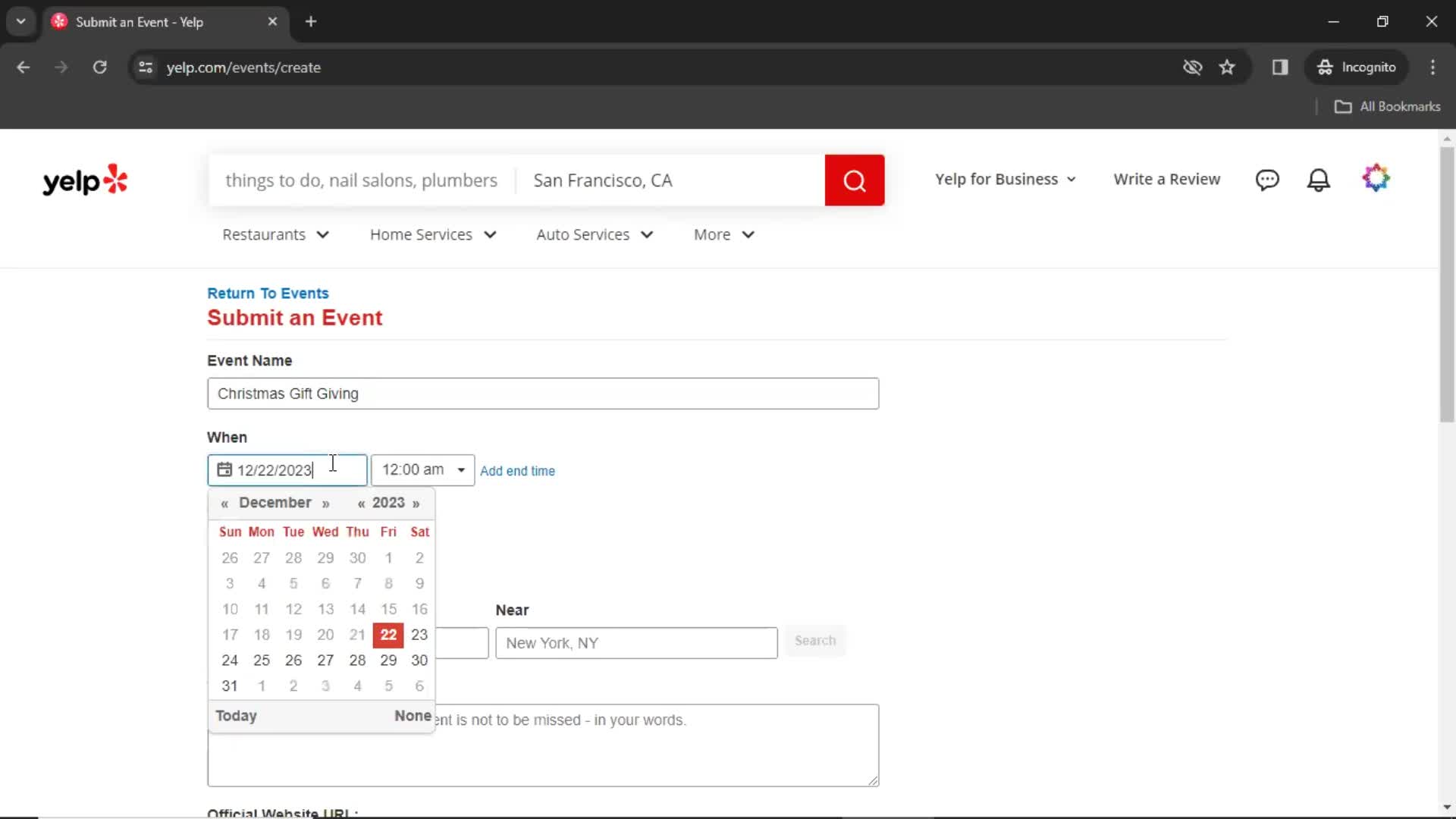Click the third-party cookies blocked eye icon
1456x819 pixels.
click(x=1192, y=67)
